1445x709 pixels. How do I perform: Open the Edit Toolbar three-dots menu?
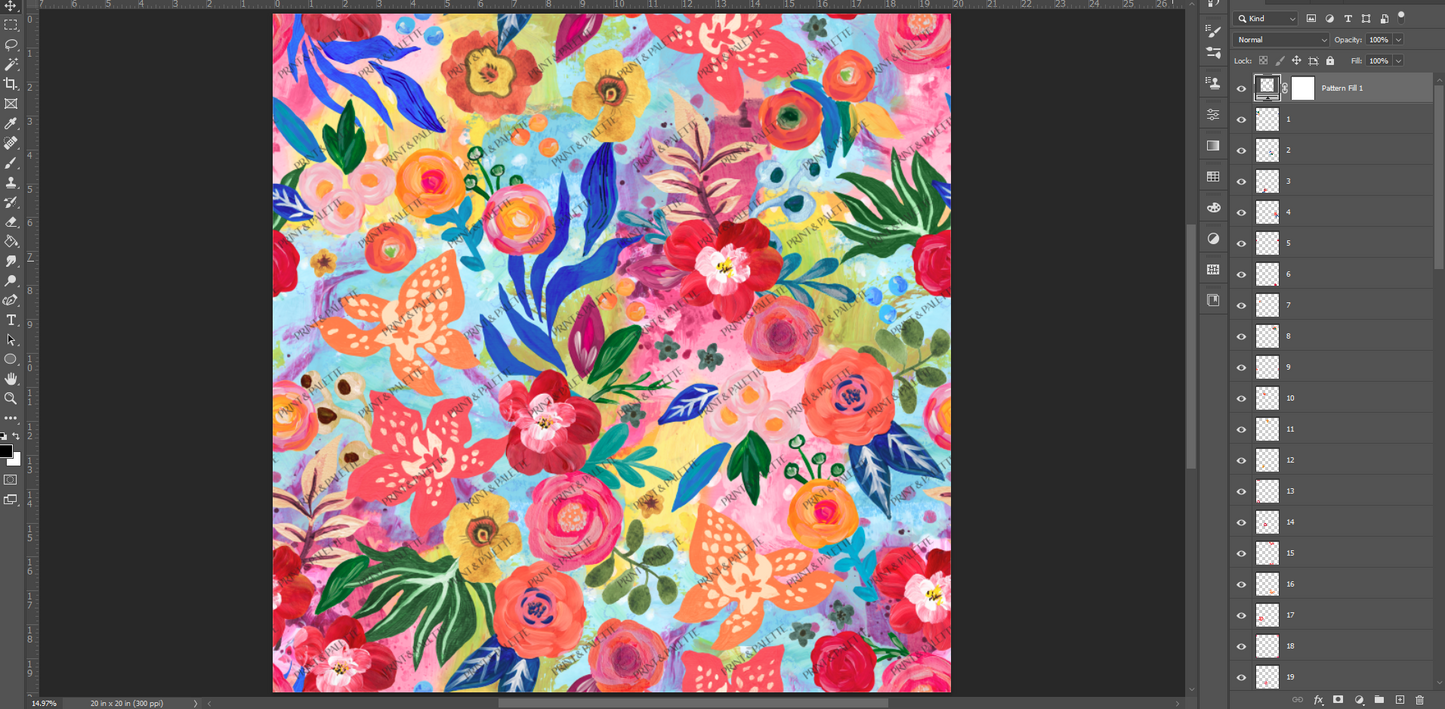pyautogui.click(x=11, y=418)
